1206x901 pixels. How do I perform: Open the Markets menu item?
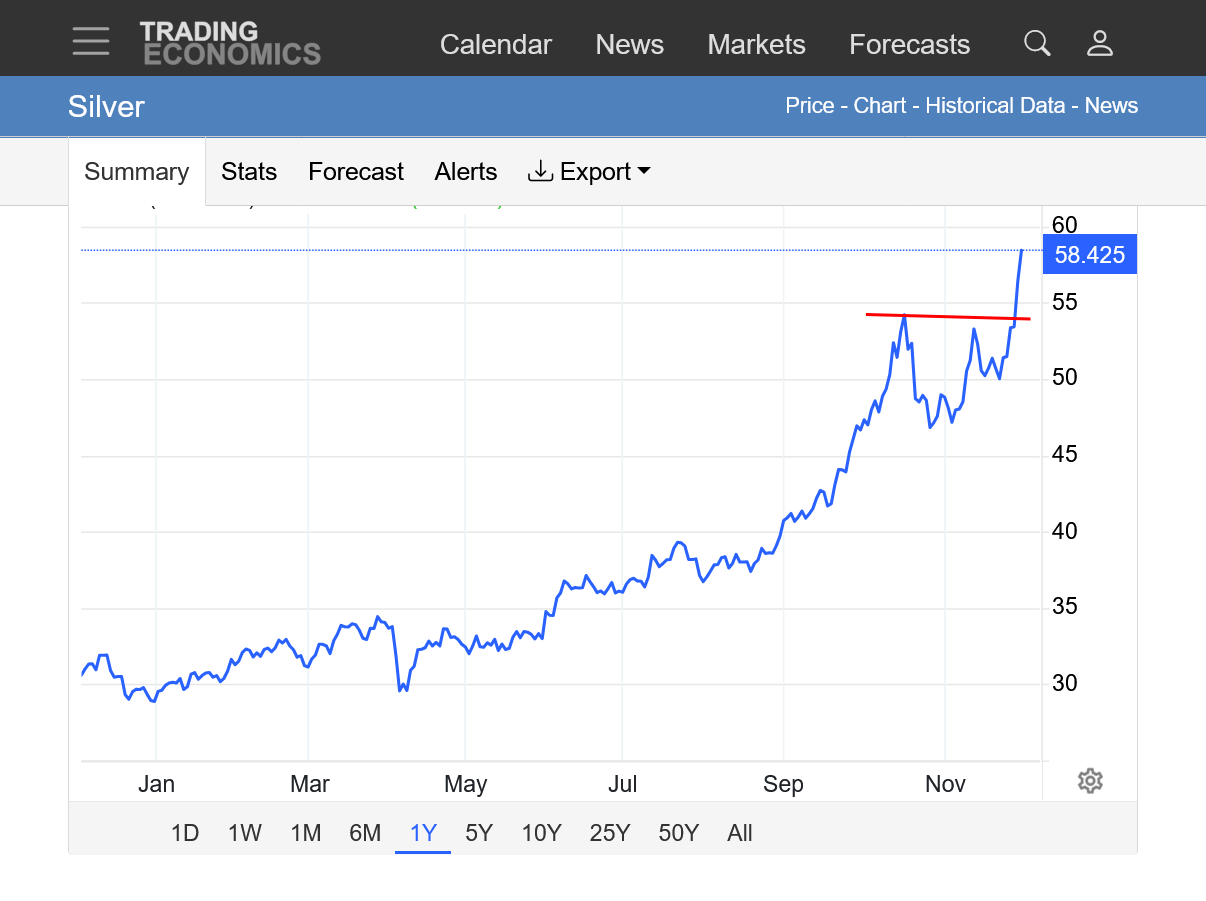tap(756, 45)
